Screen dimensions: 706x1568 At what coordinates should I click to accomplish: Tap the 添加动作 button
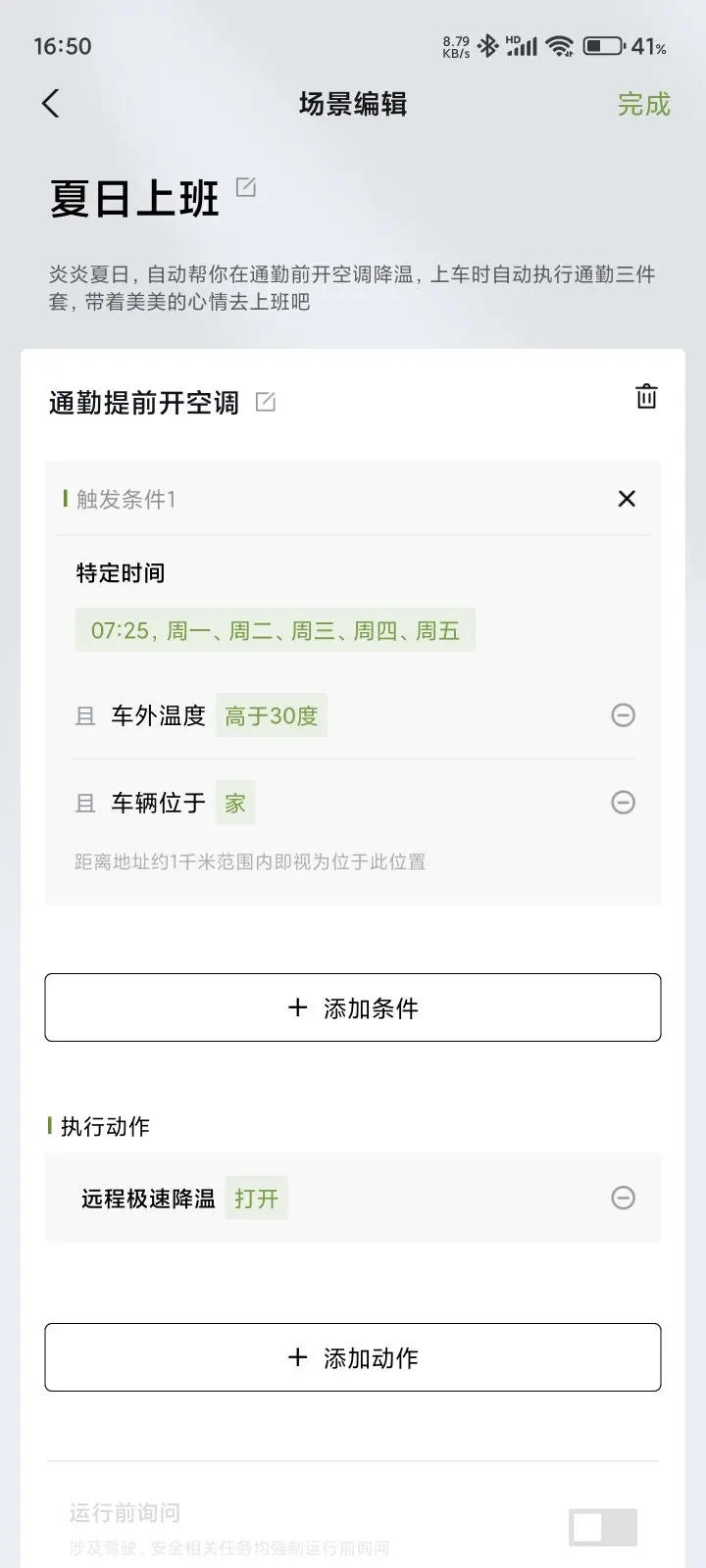(x=353, y=1357)
